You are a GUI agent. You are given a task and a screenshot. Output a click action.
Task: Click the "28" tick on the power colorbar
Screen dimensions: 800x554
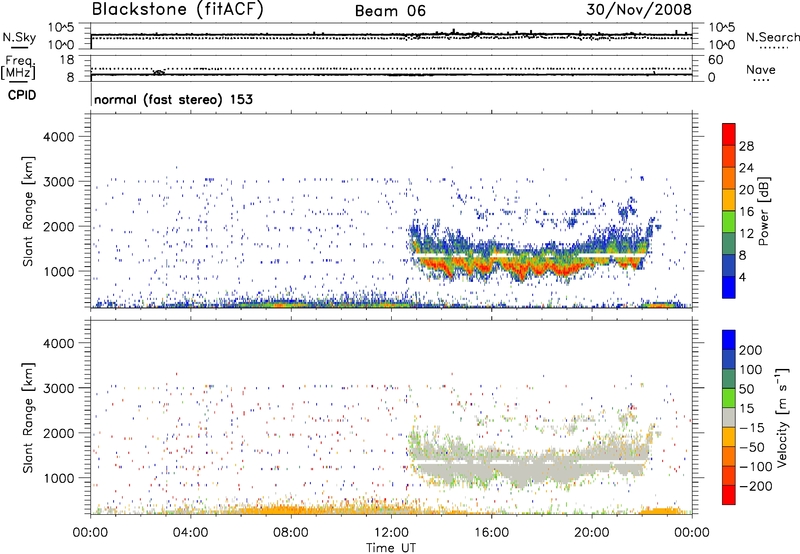[x=746, y=146]
